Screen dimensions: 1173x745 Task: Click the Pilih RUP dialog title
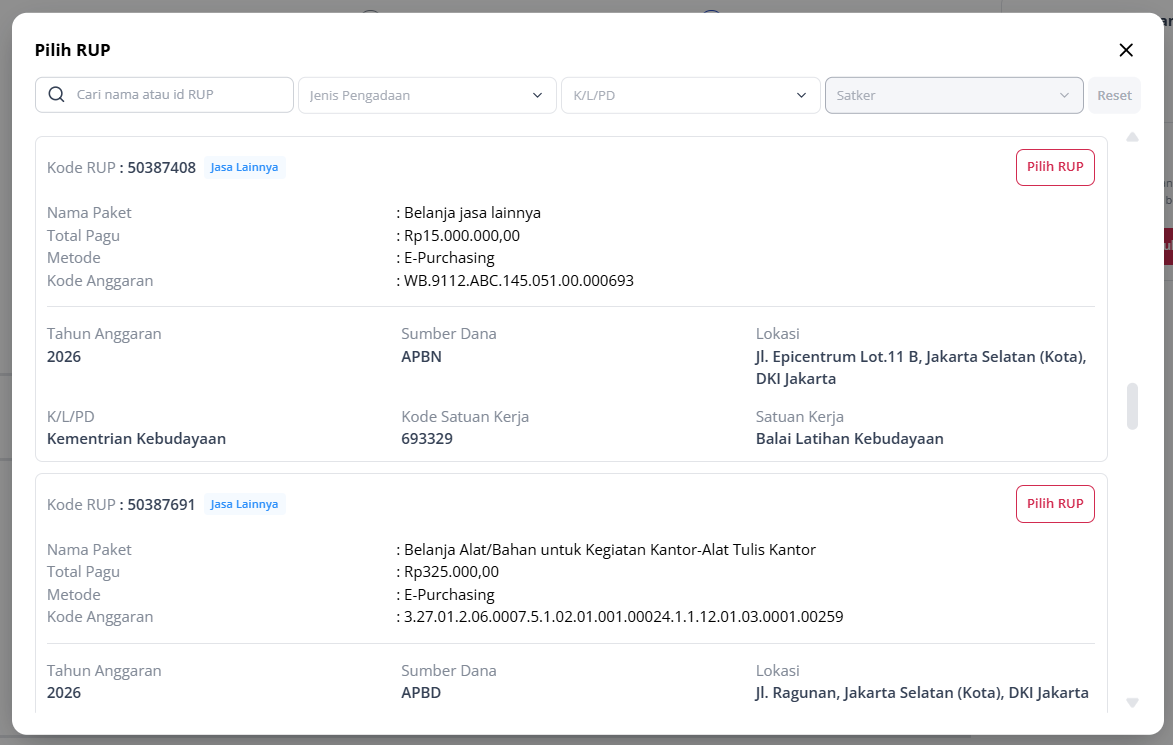pyautogui.click(x=73, y=50)
